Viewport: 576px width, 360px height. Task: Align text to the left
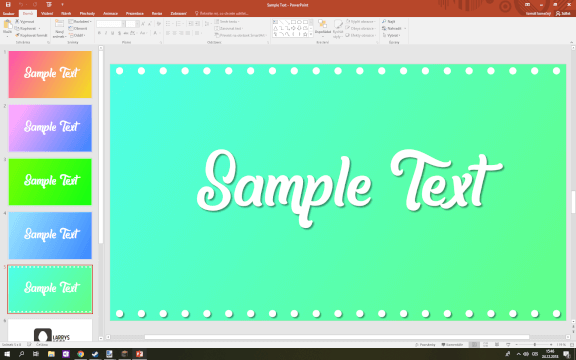pyautogui.click(x=168, y=33)
